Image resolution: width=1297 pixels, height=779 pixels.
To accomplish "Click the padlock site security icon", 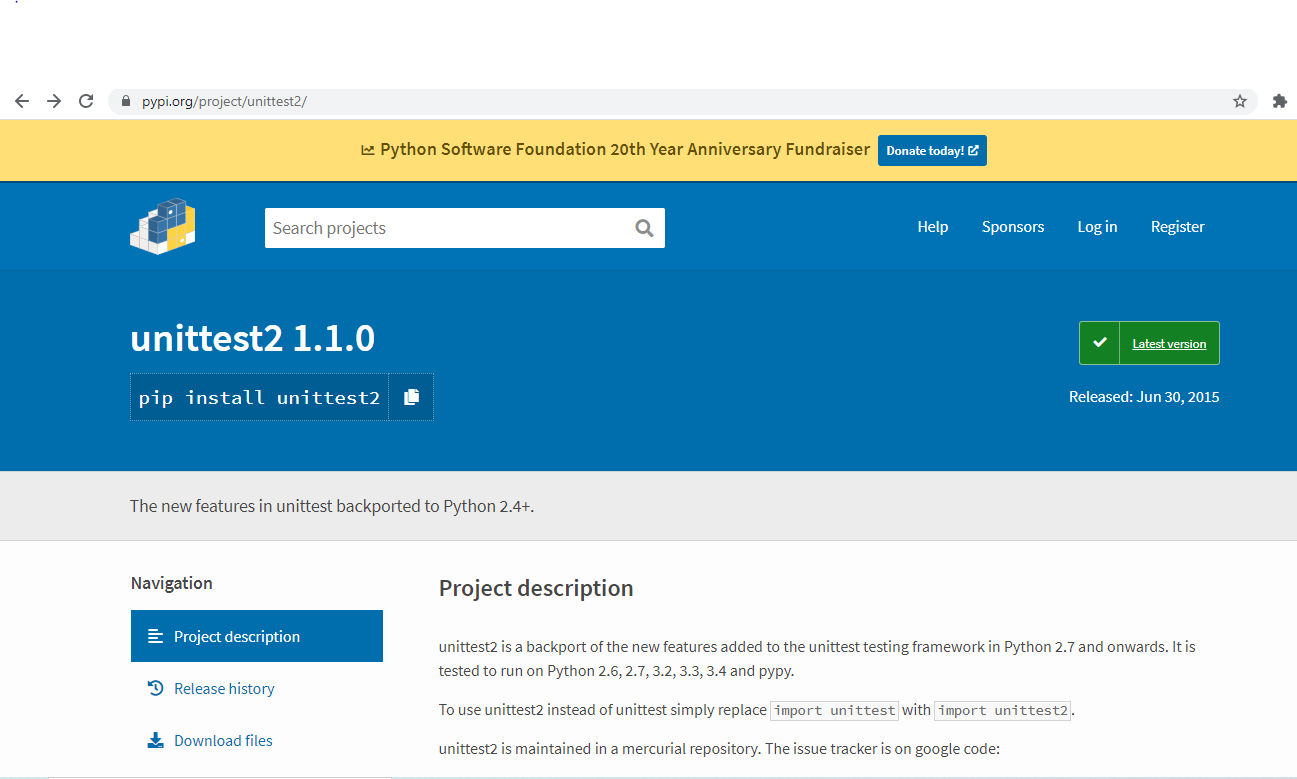I will pyautogui.click(x=126, y=101).
